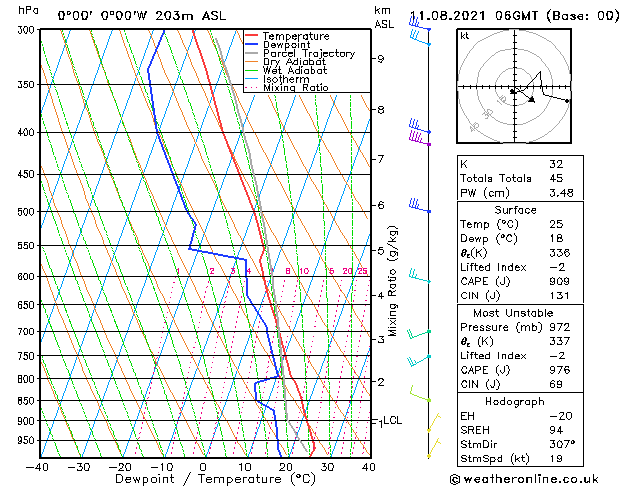
Task: Click the purple wind barb near 400 hPa
Action: (419, 138)
